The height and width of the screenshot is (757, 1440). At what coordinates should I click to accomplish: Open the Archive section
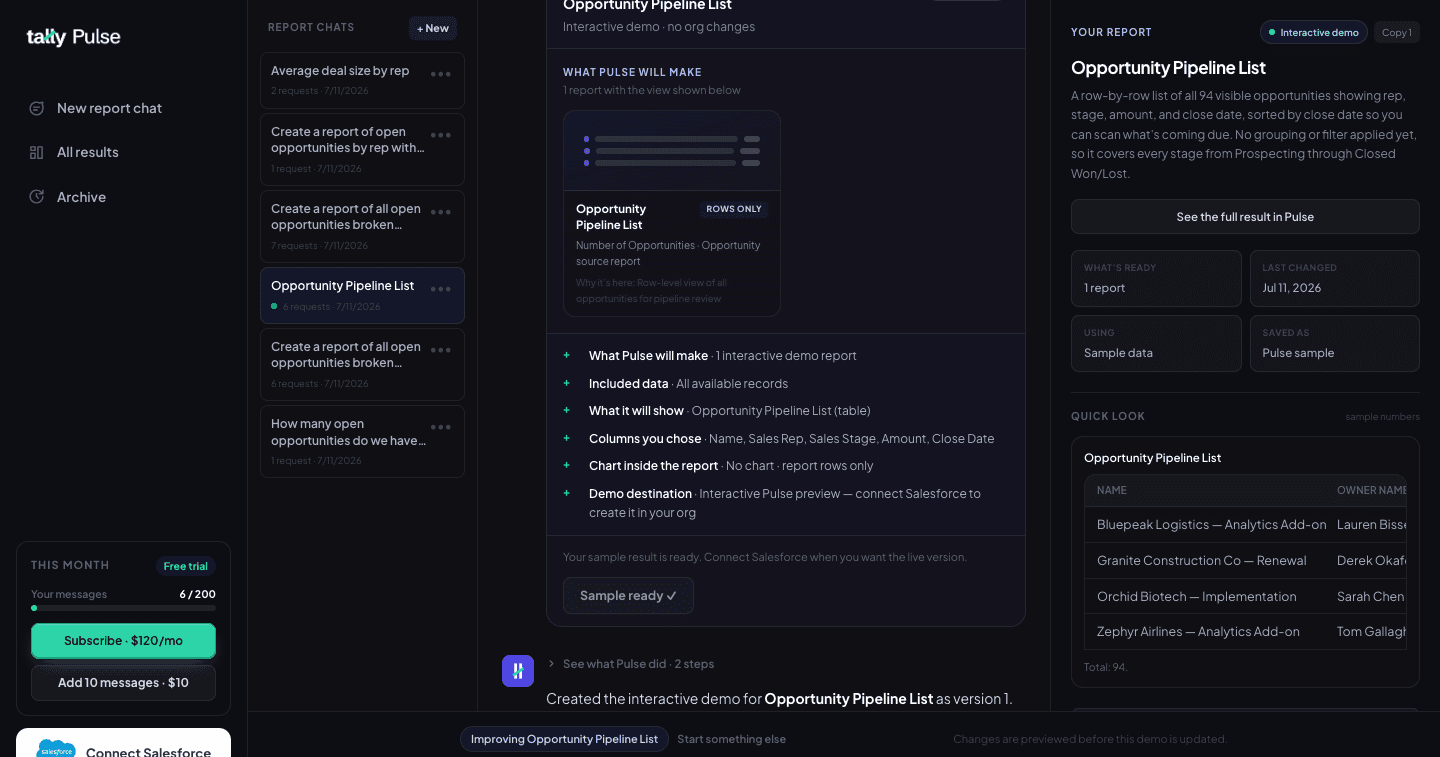(81, 197)
